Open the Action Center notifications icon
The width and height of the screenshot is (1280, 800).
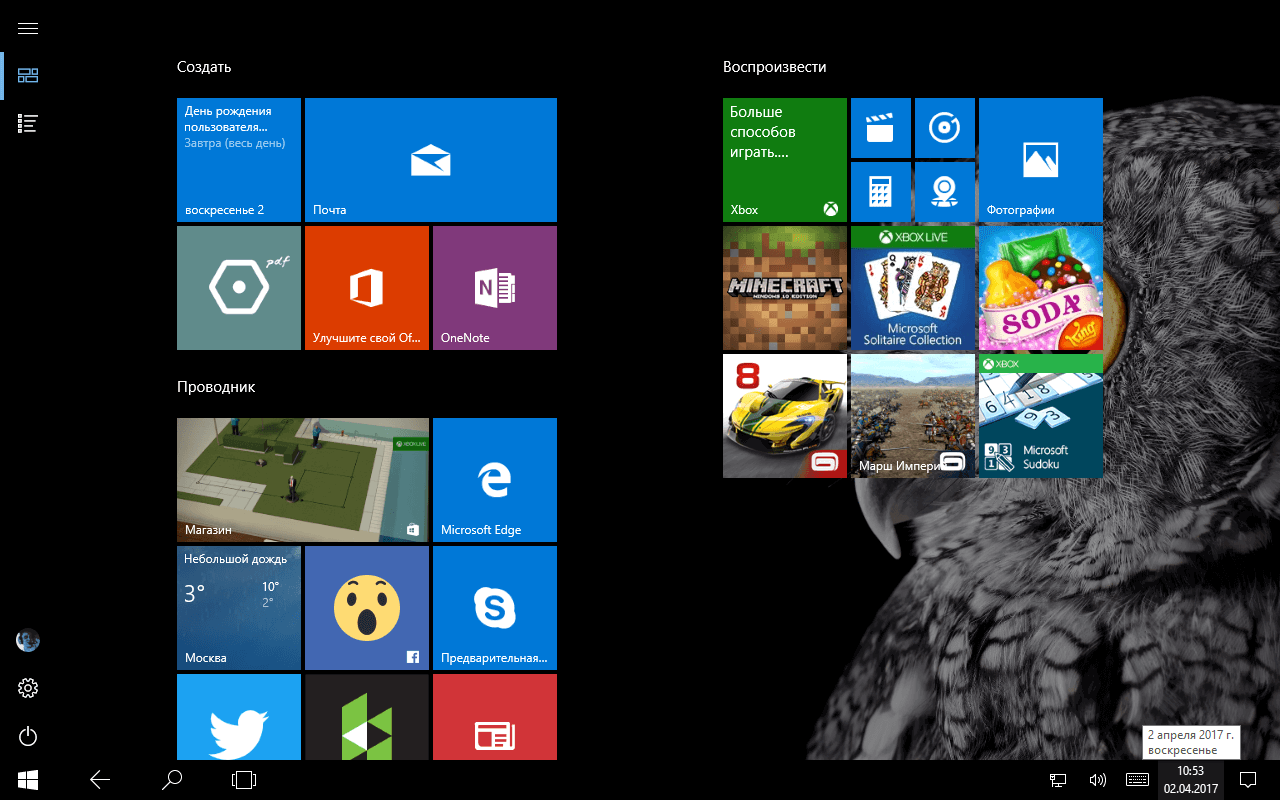click(1248, 780)
